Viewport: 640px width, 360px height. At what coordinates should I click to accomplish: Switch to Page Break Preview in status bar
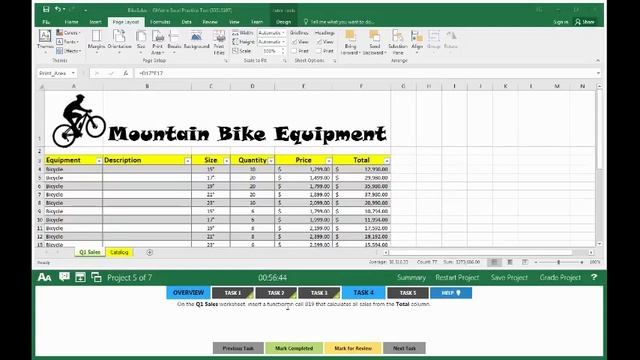tap(525, 262)
